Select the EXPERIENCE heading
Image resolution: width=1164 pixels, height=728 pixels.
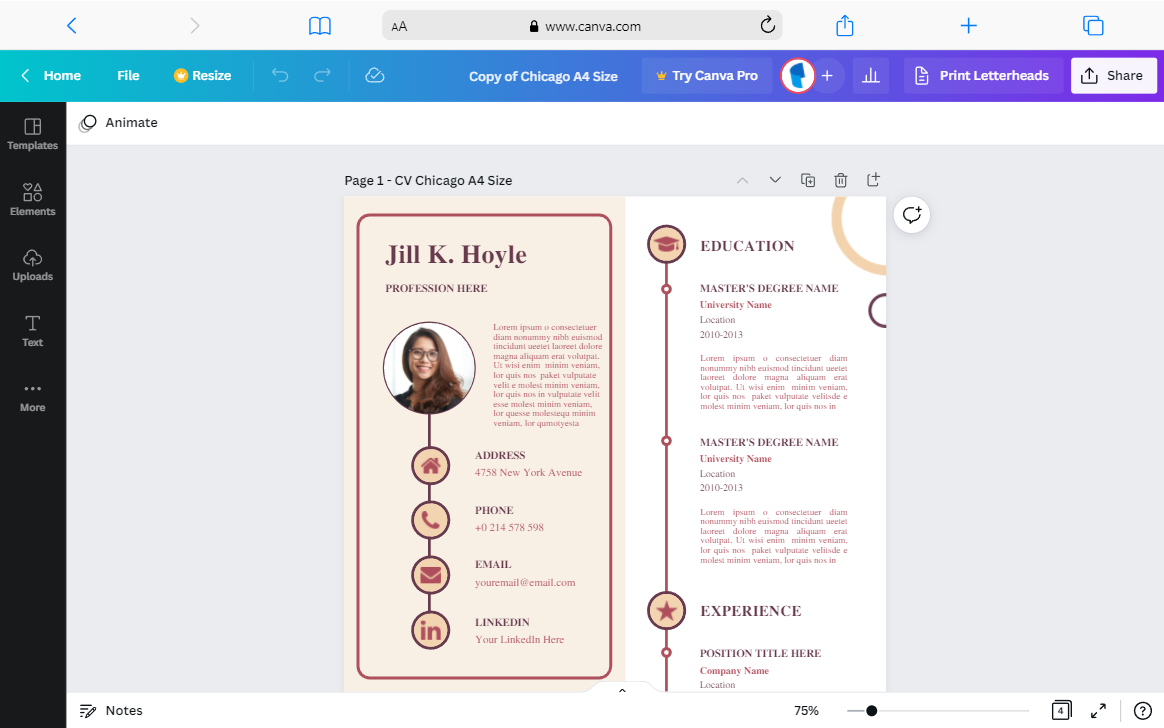click(751, 611)
